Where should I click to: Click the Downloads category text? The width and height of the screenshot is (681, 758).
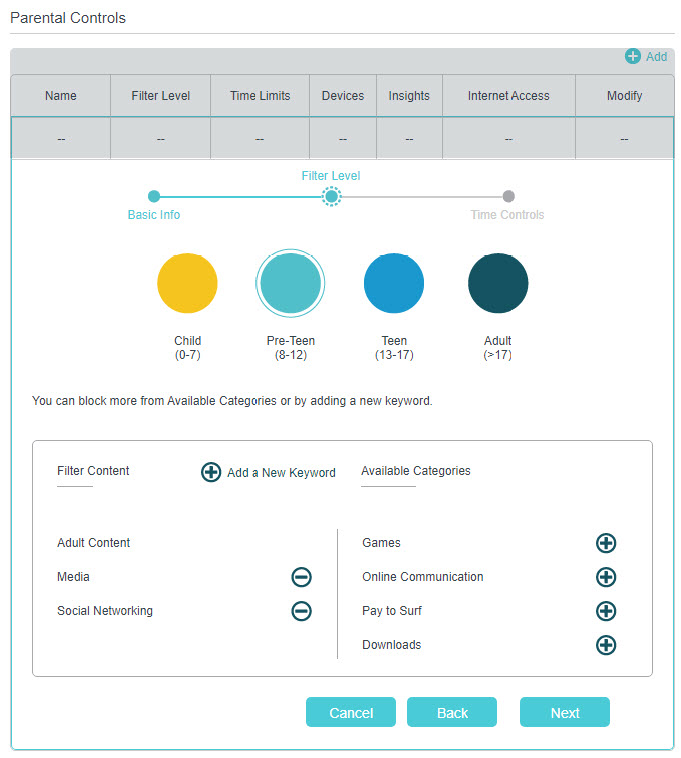(391, 645)
